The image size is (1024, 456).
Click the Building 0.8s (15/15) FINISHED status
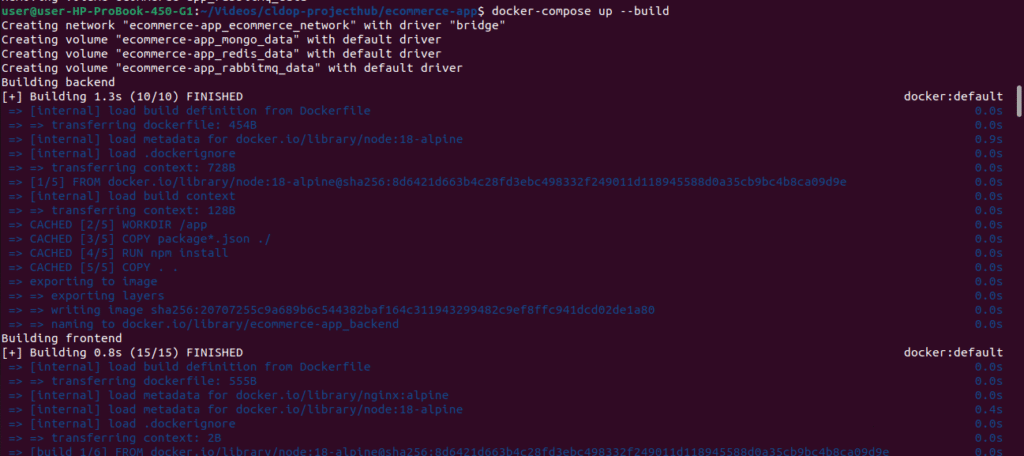(122, 353)
